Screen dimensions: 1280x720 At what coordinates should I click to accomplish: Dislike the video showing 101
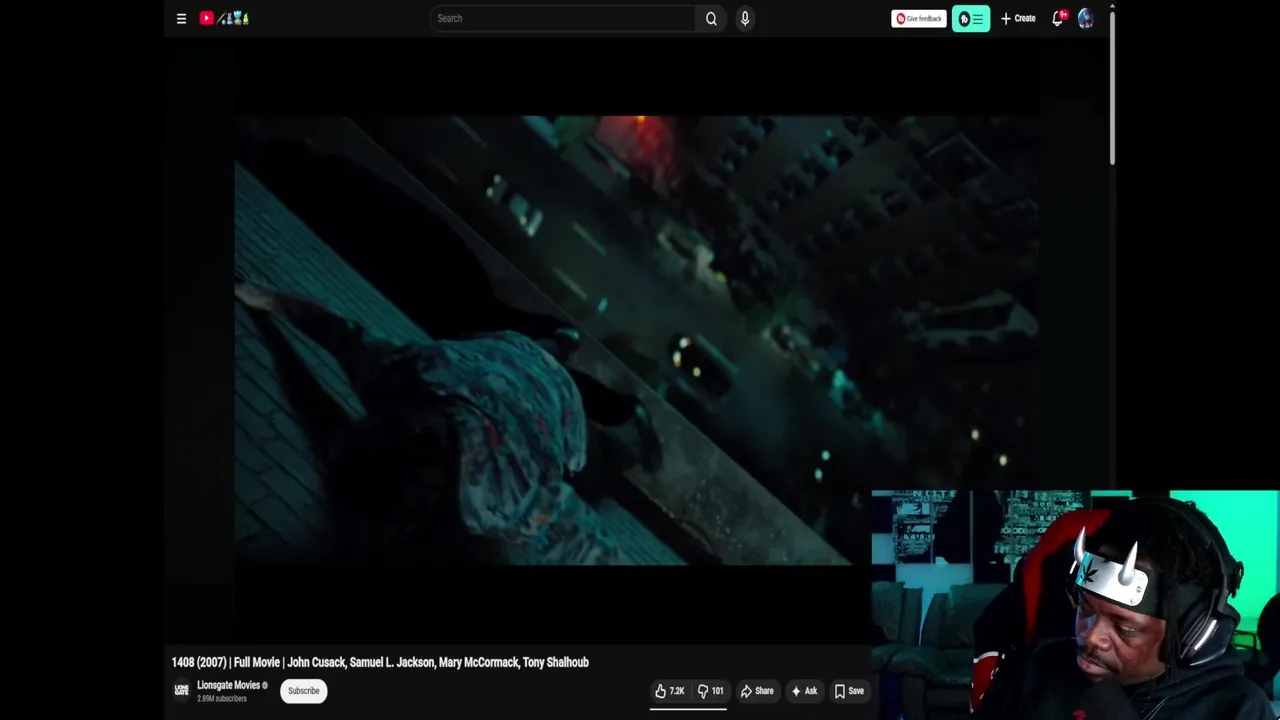tap(710, 691)
